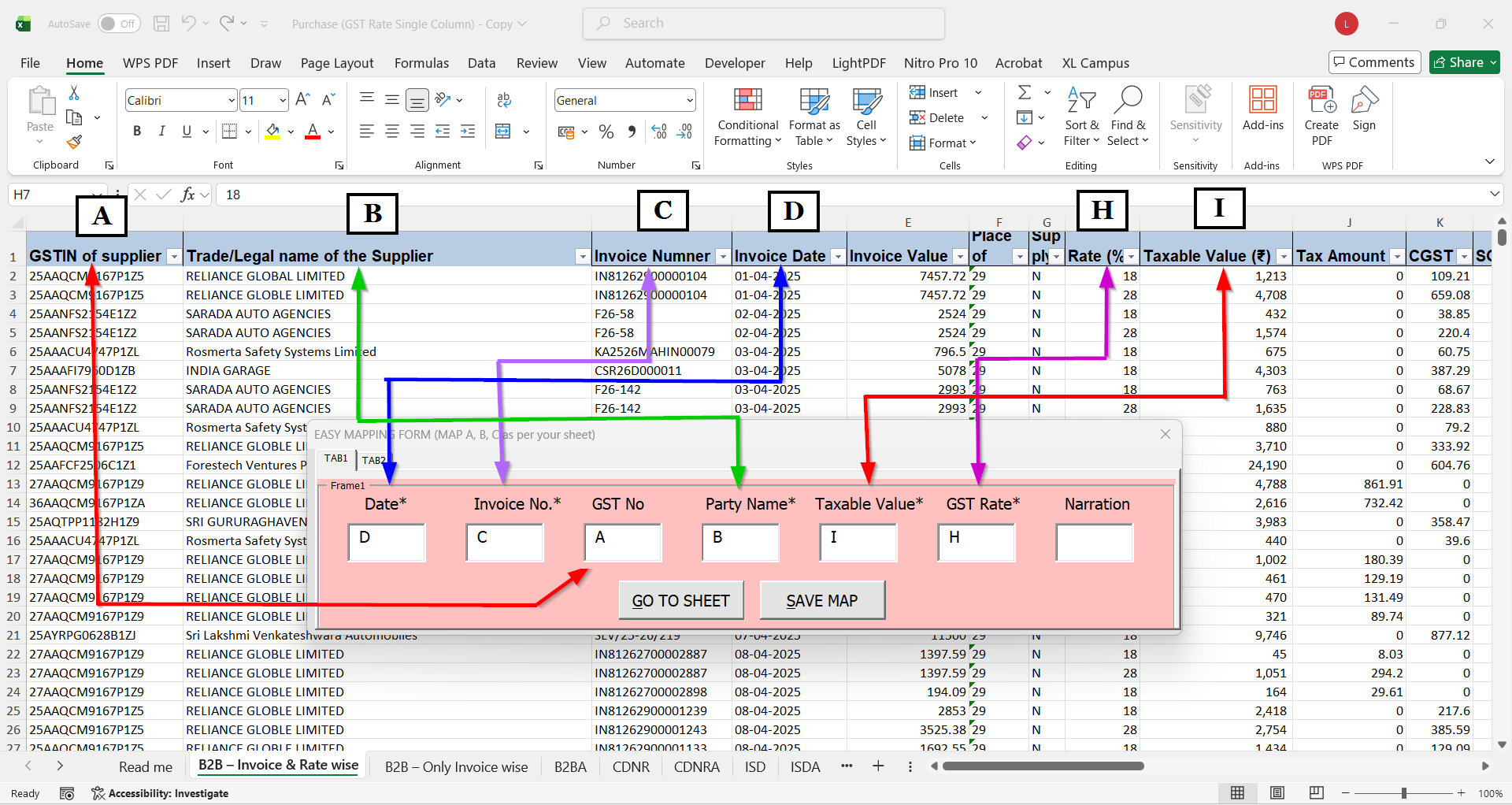Switch to Page Break Preview view
Image resolution: width=1512 pixels, height=805 pixels.
(1316, 792)
